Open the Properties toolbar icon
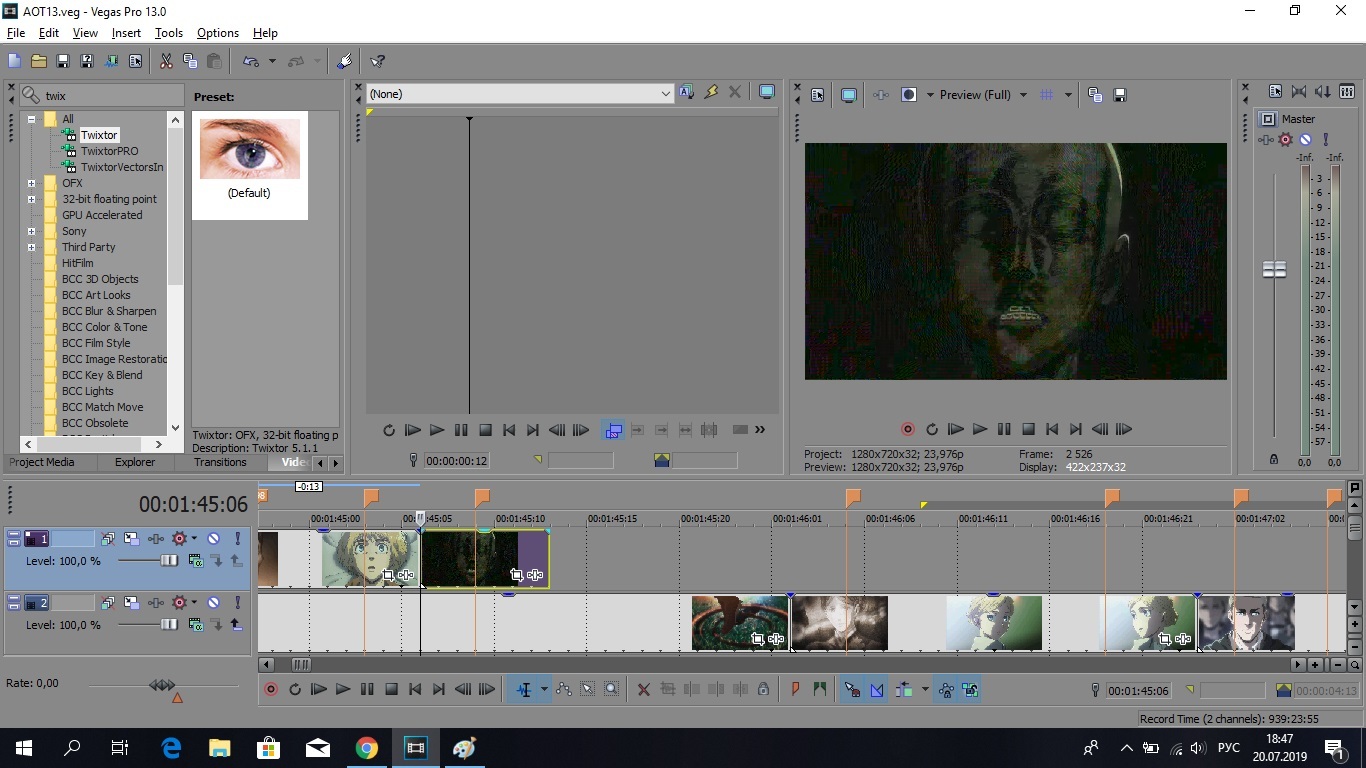Image resolution: width=1366 pixels, height=768 pixels. 135,61
